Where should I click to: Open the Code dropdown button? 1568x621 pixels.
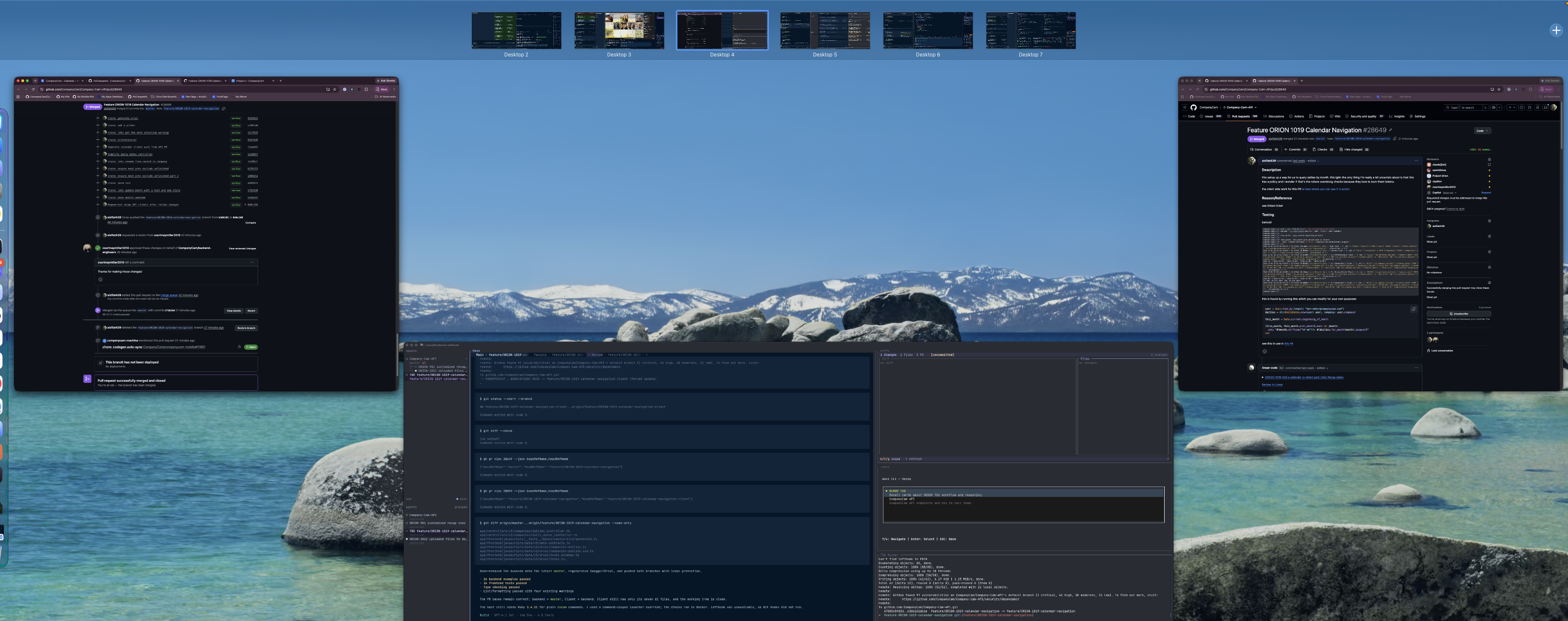pyautogui.click(x=1482, y=131)
